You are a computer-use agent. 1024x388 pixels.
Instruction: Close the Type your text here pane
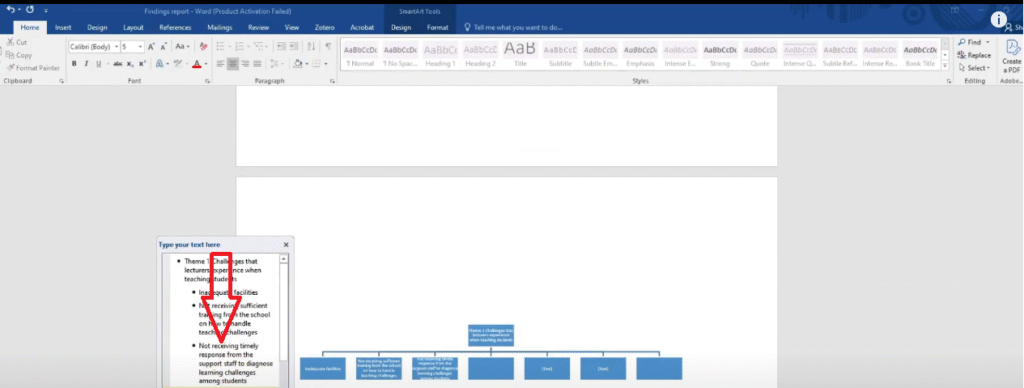pyautogui.click(x=285, y=244)
